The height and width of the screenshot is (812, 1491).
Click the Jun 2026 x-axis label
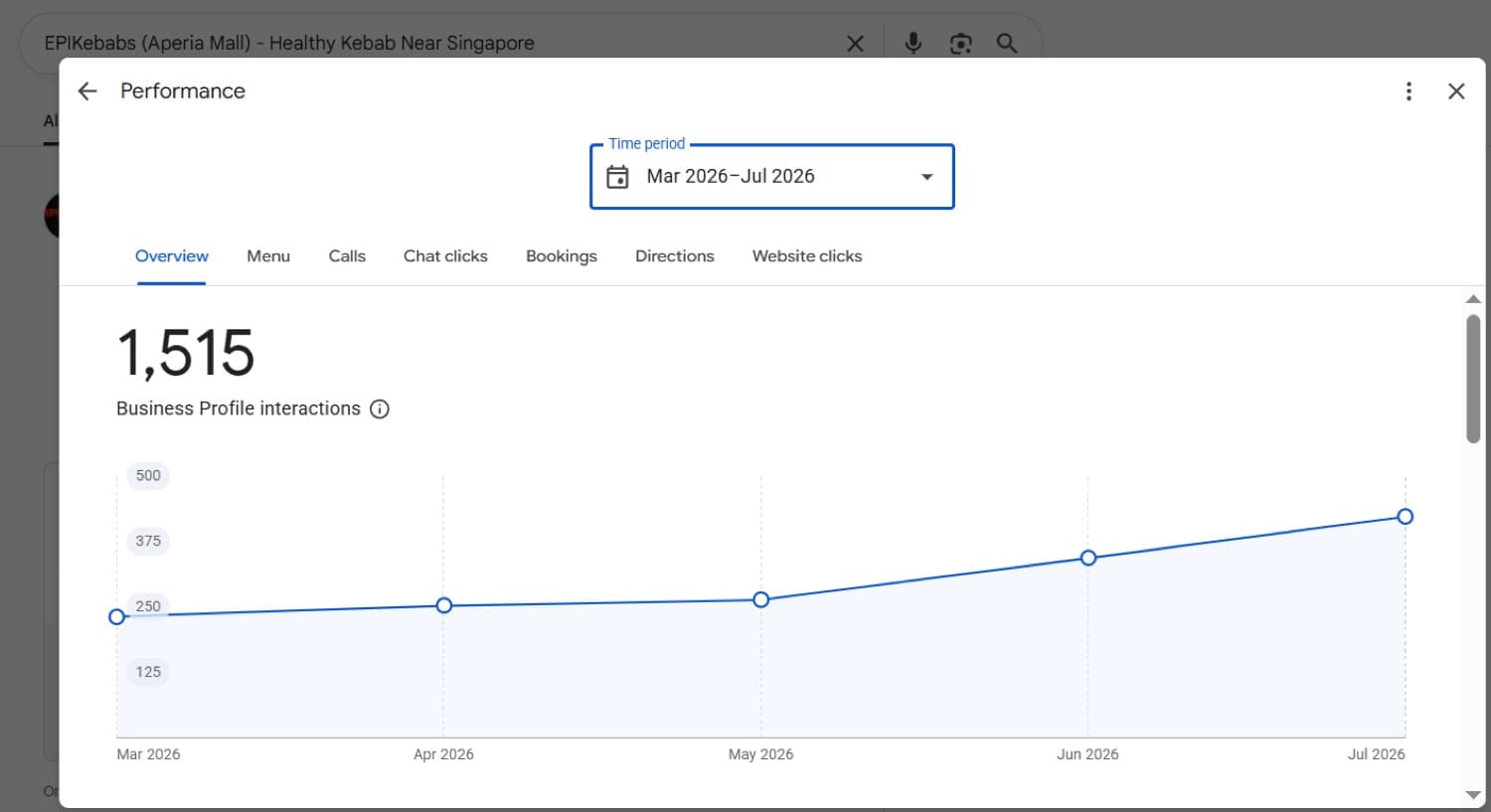[1087, 754]
